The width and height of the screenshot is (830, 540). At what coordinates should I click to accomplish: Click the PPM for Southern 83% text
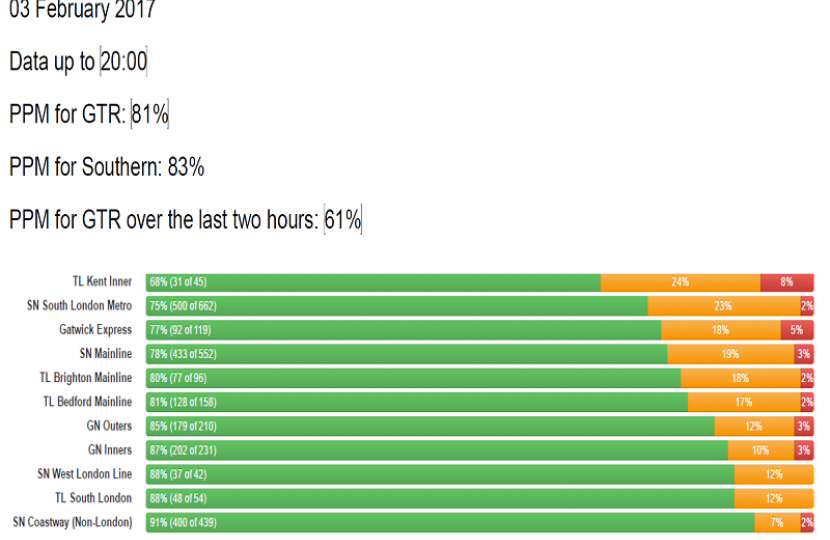click(106, 168)
